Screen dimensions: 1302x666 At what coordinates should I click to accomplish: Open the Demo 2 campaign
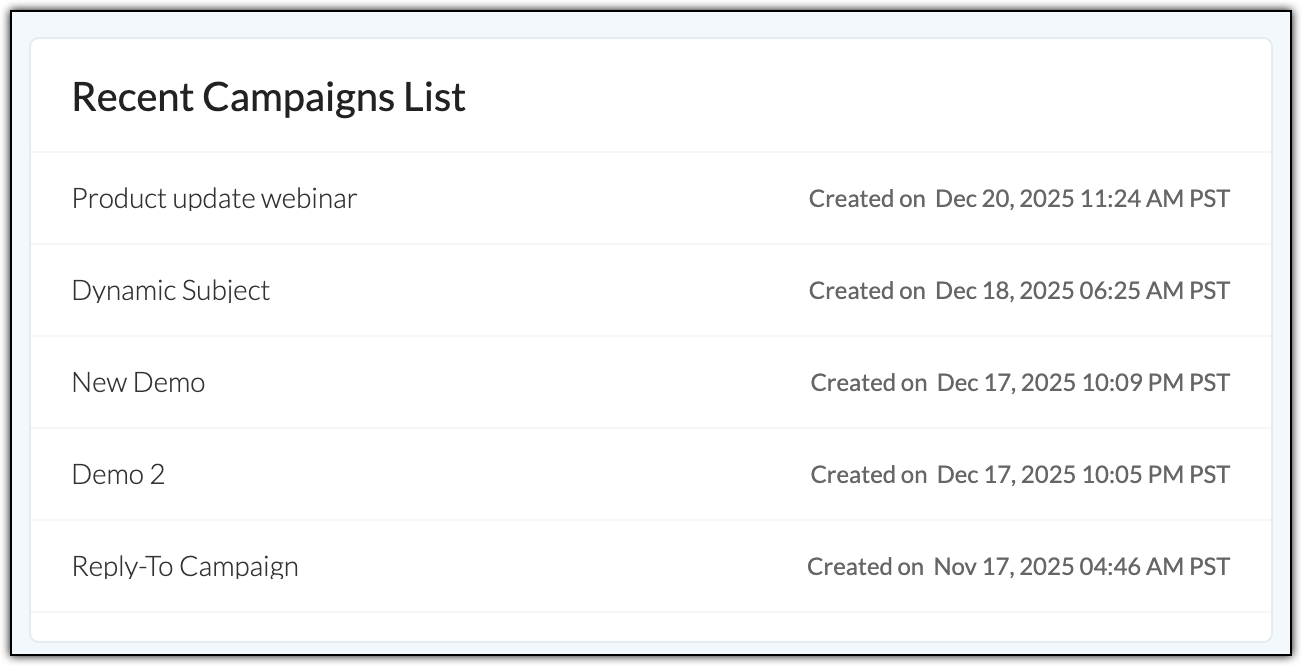click(118, 475)
